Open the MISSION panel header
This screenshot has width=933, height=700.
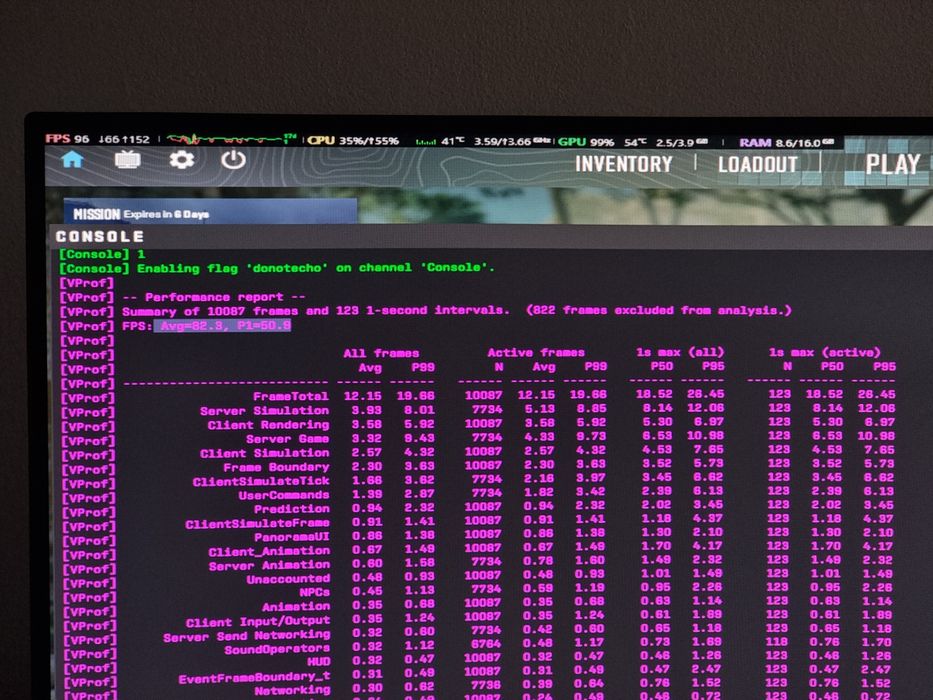[x=210, y=212]
